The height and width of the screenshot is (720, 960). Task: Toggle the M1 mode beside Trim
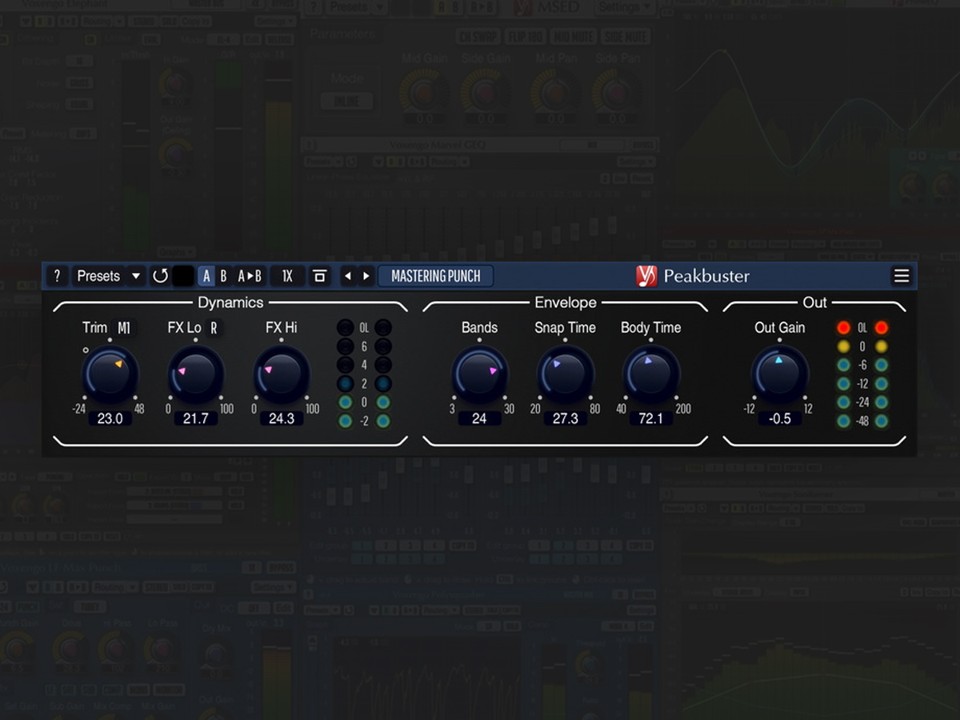pyautogui.click(x=124, y=328)
